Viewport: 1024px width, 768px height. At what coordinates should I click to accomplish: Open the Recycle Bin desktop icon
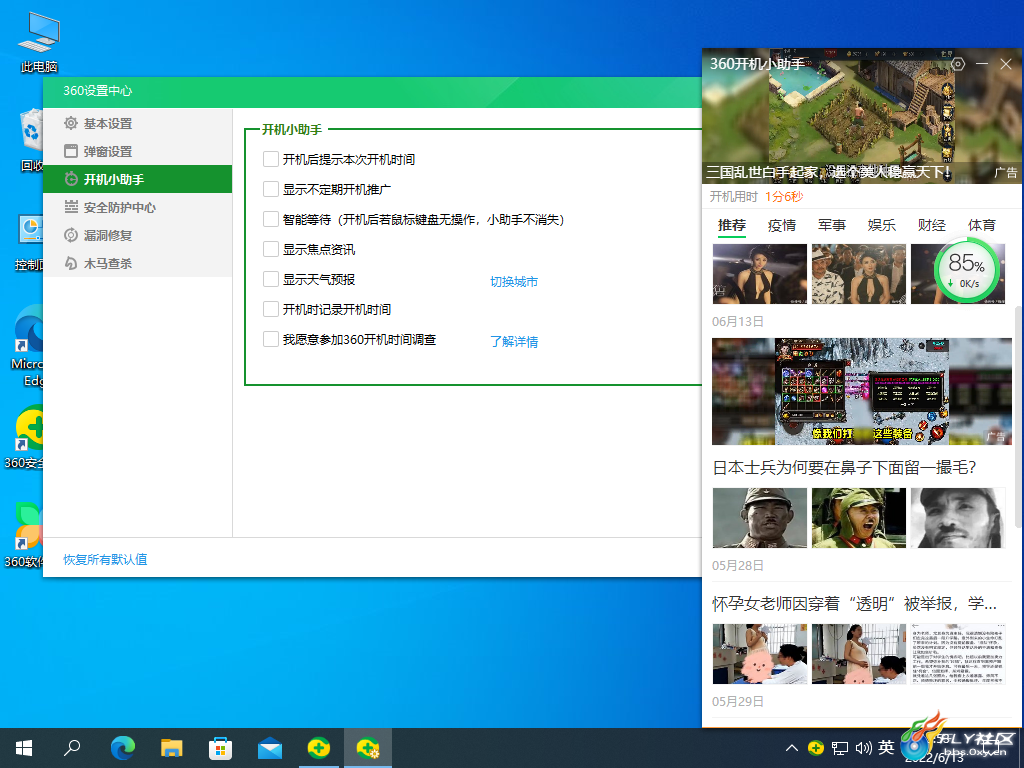point(31,140)
